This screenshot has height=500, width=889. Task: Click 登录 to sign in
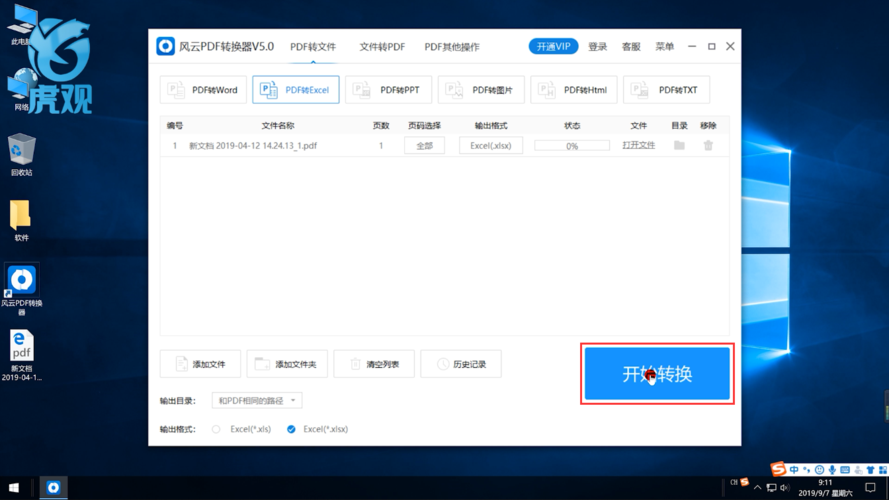pyautogui.click(x=598, y=46)
